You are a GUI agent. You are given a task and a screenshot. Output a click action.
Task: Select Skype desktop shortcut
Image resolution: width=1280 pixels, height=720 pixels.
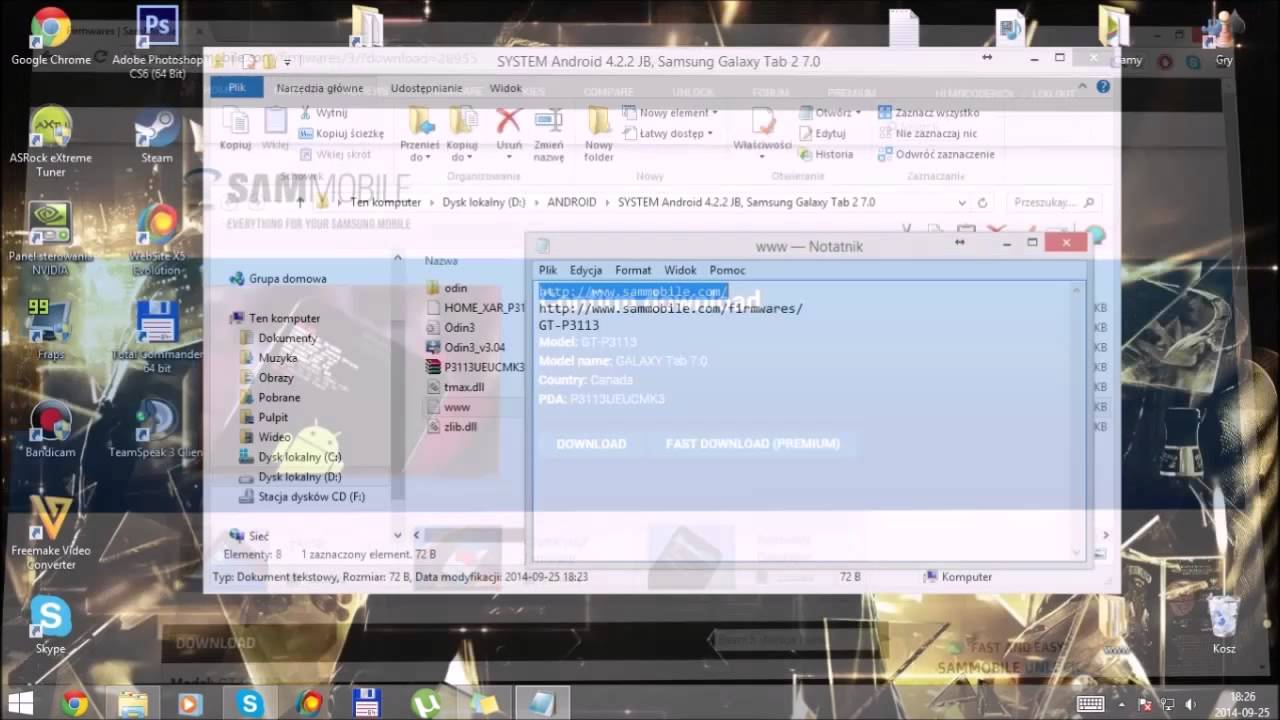point(50,626)
